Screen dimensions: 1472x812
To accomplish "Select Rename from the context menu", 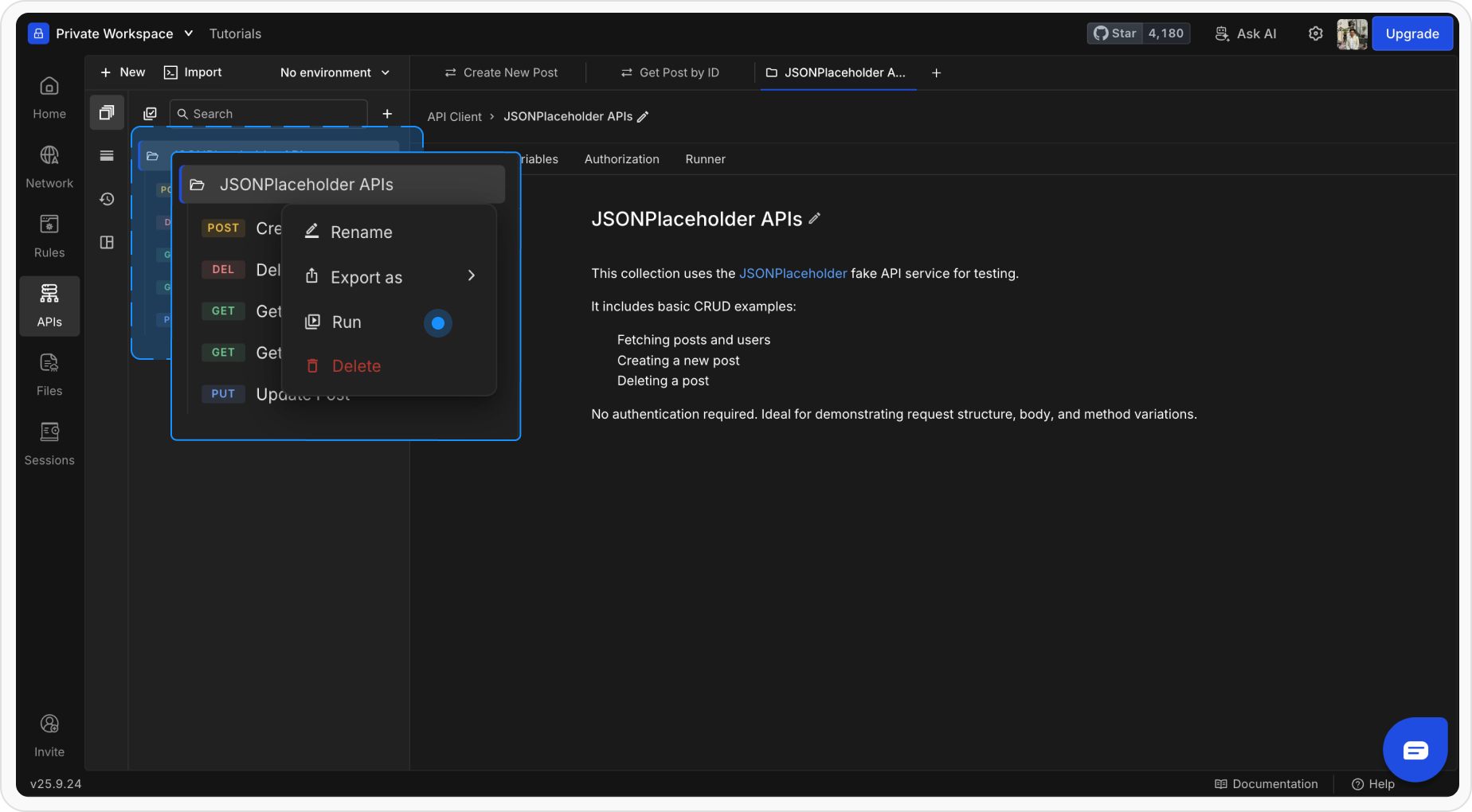I will [x=362, y=232].
